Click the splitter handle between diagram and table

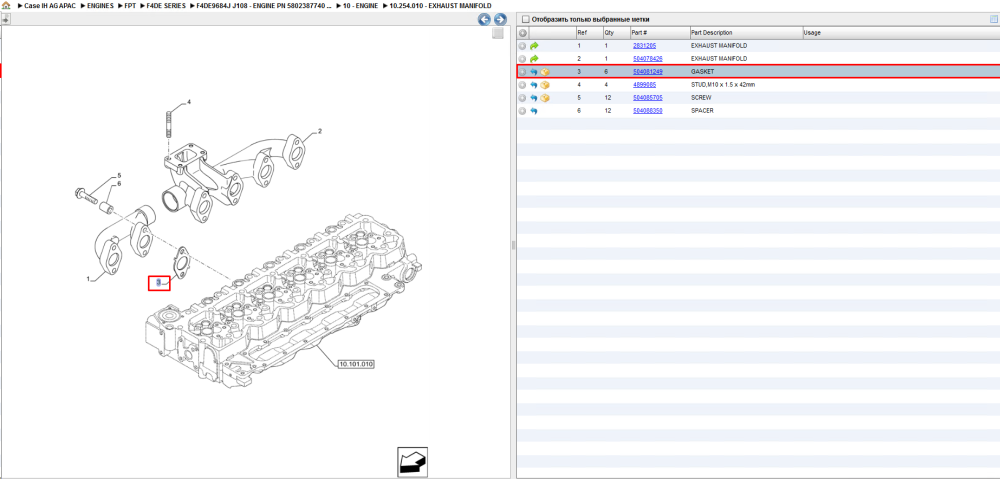[513, 245]
